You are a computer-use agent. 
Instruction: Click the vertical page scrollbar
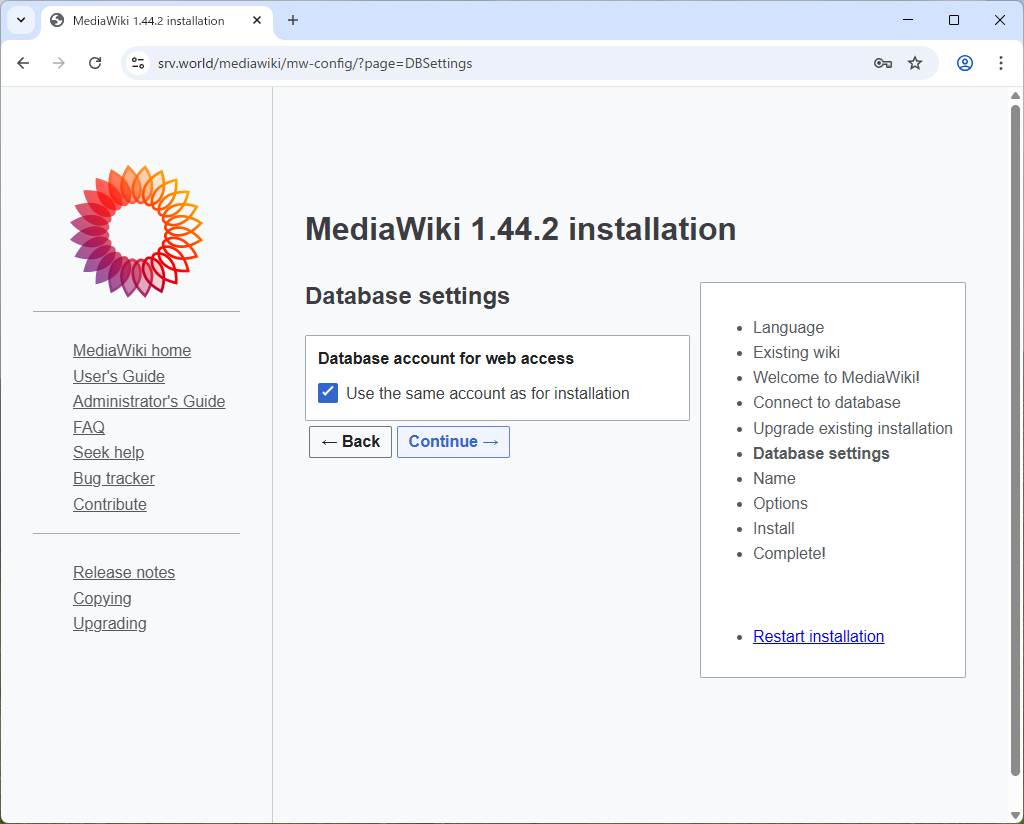pyautogui.click(x=1016, y=440)
